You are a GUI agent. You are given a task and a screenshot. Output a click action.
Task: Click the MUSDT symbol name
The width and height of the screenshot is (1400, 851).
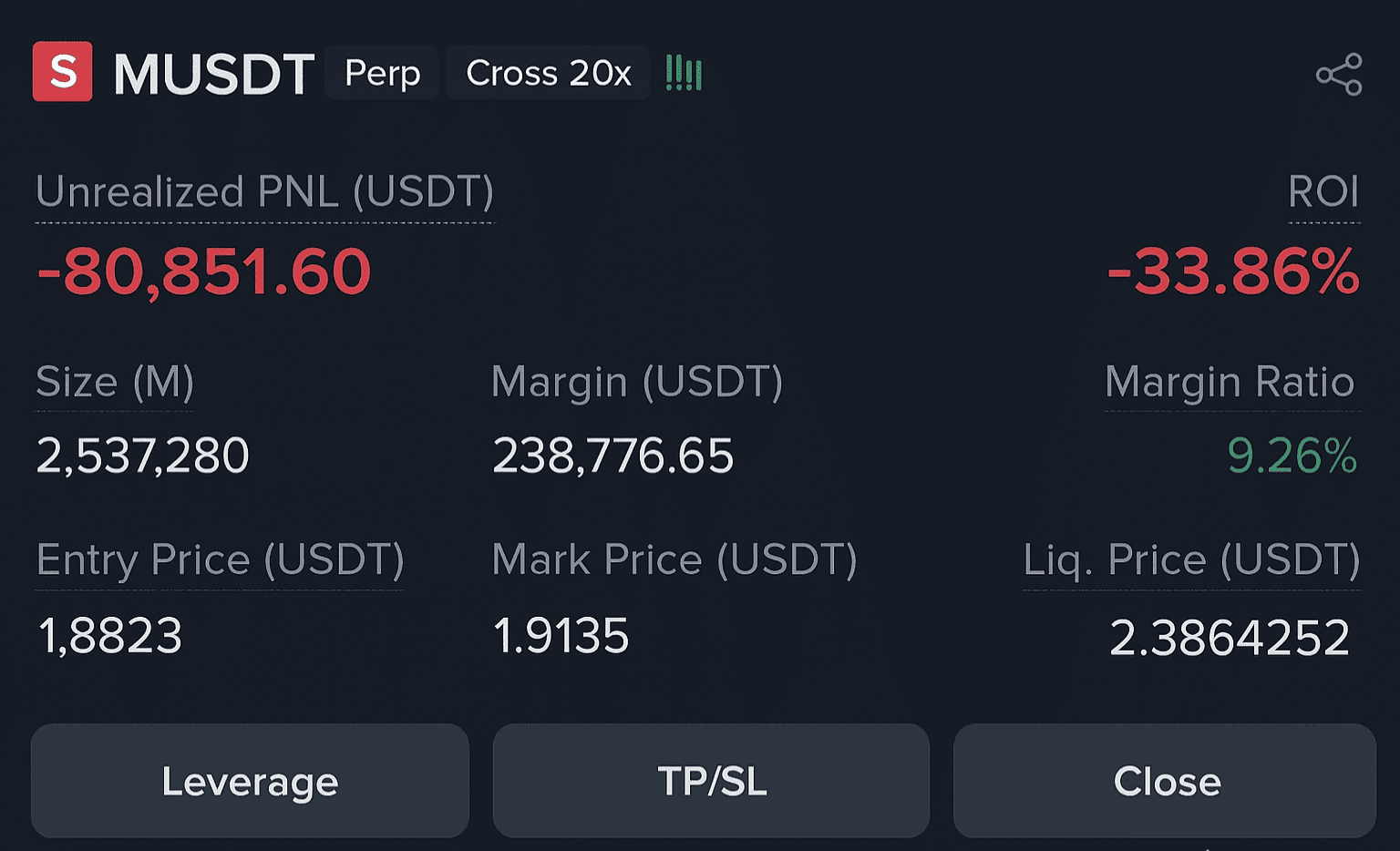click(x=214, y=74)
